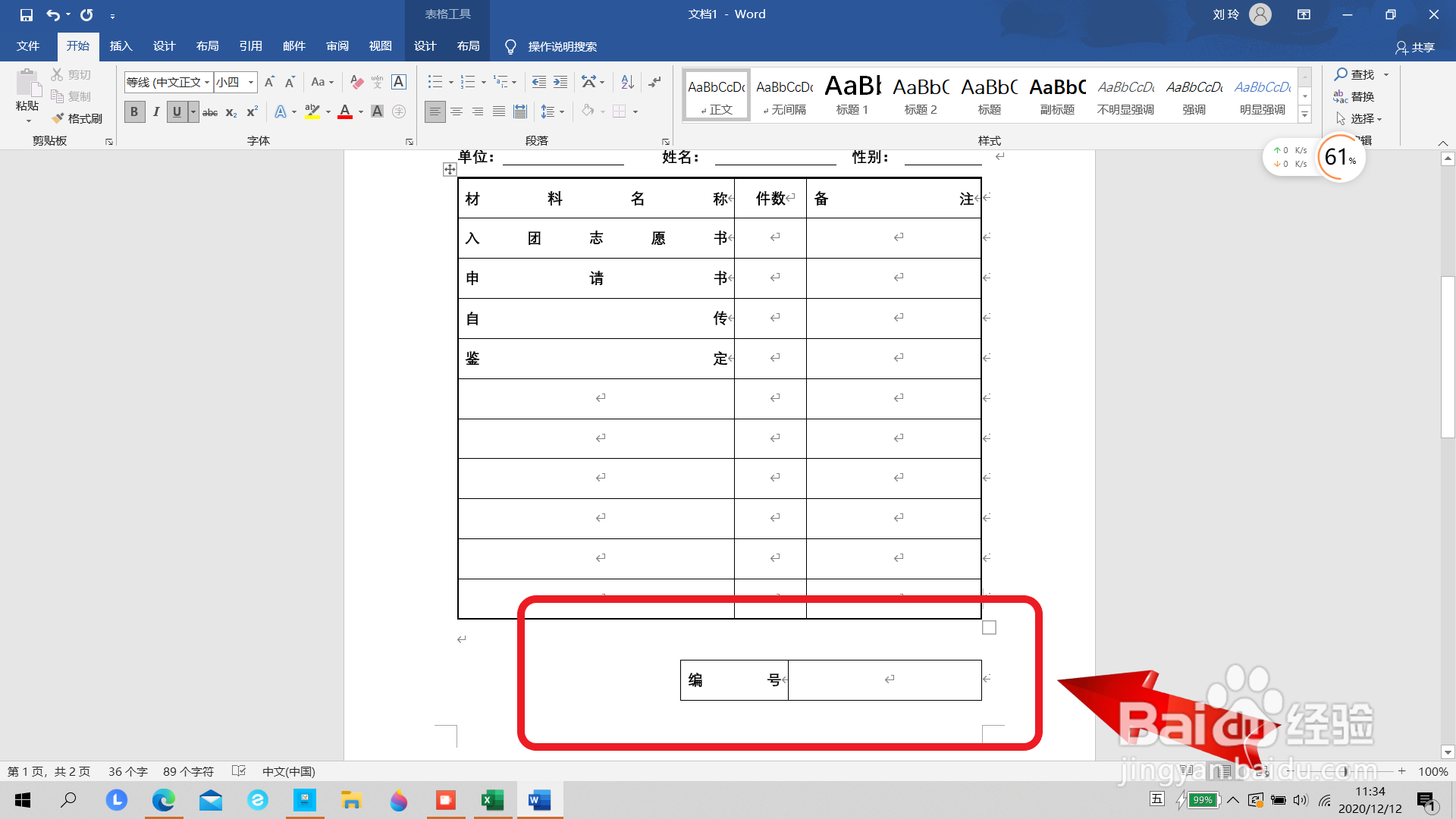Click the Show/Hide paragraph marks icon

tap(655, 82)
